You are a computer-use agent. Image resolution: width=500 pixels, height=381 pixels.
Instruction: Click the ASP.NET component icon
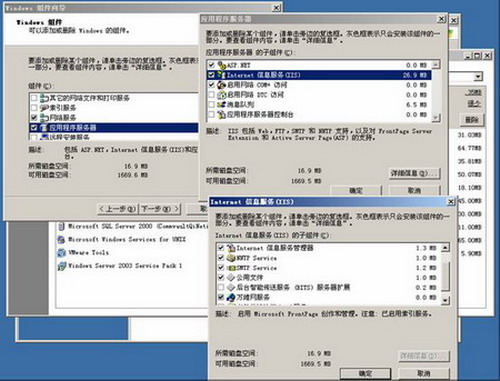[x=222, y=65]
